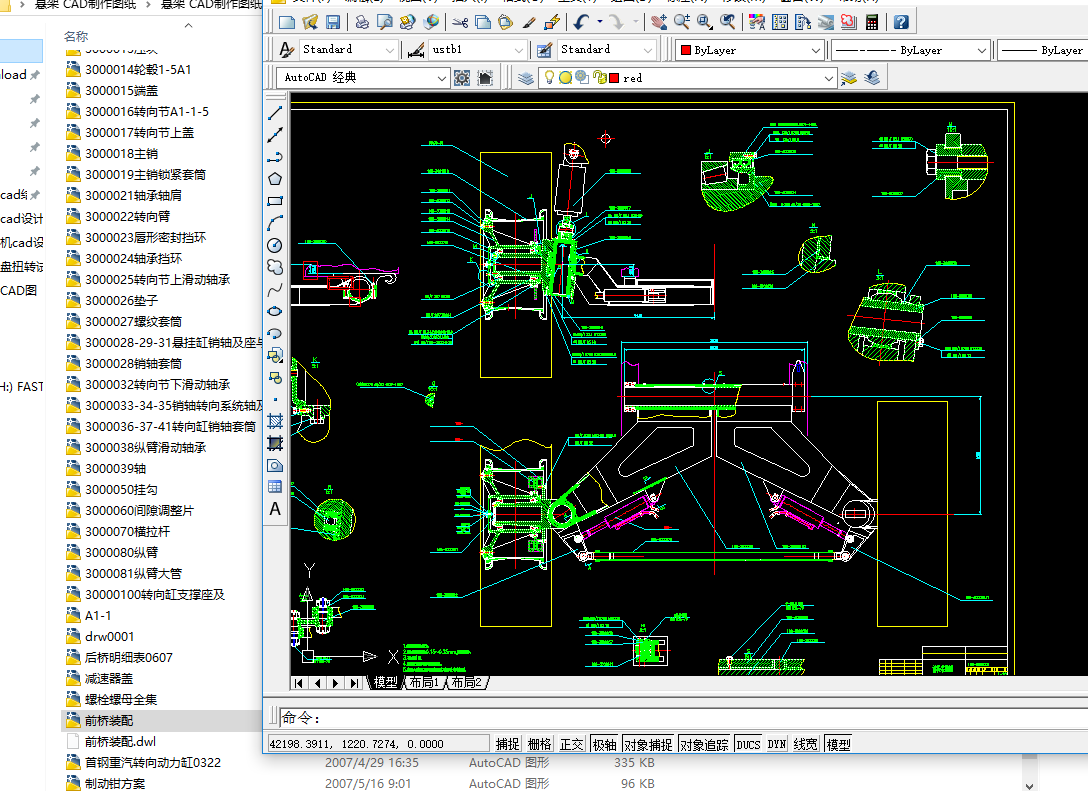Toggle Ortho mode (正交) on

(x=571, y=743)
